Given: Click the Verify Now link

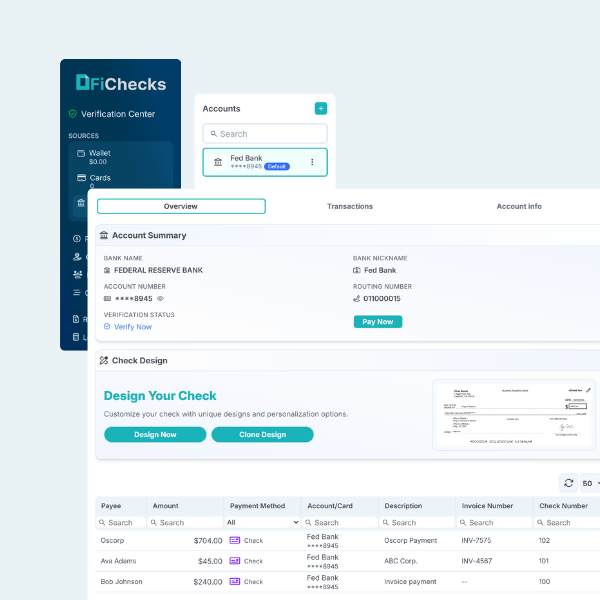Looking at the screenshot, I should tap(132, 327).
